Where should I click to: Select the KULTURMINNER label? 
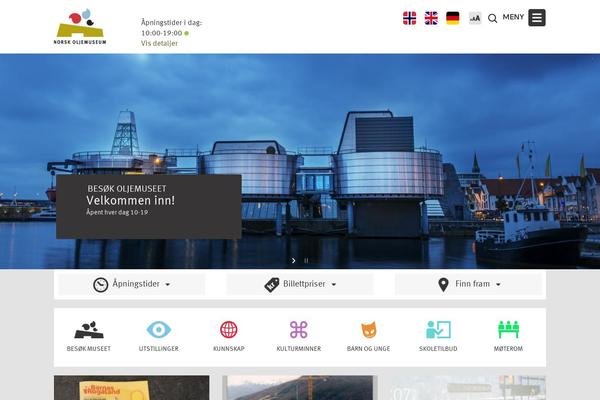pos(299,349)
